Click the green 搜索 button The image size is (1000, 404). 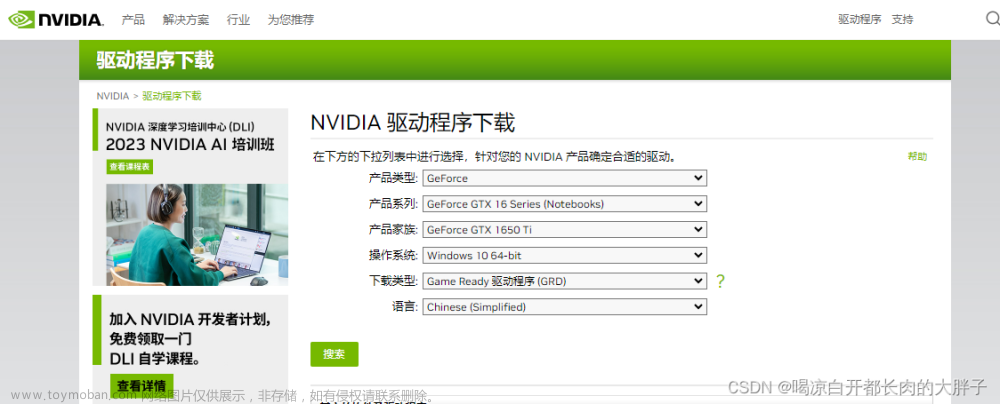point(334,354)
